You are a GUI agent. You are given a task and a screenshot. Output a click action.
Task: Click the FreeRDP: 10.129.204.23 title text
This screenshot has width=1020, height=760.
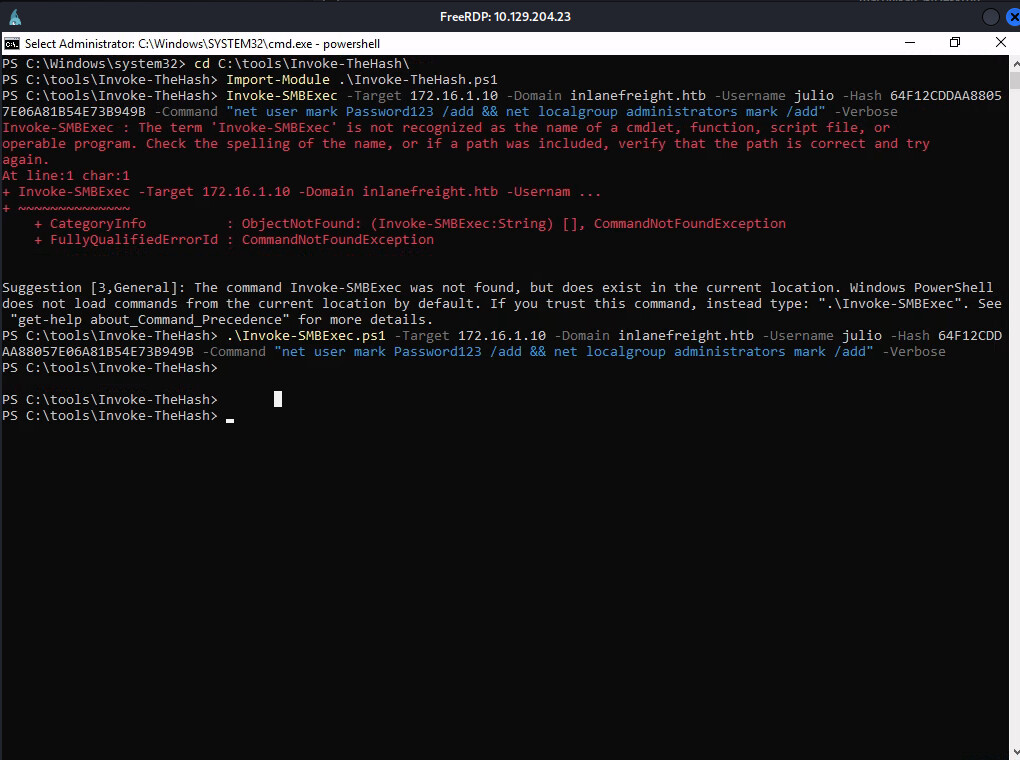pos(505,17)
